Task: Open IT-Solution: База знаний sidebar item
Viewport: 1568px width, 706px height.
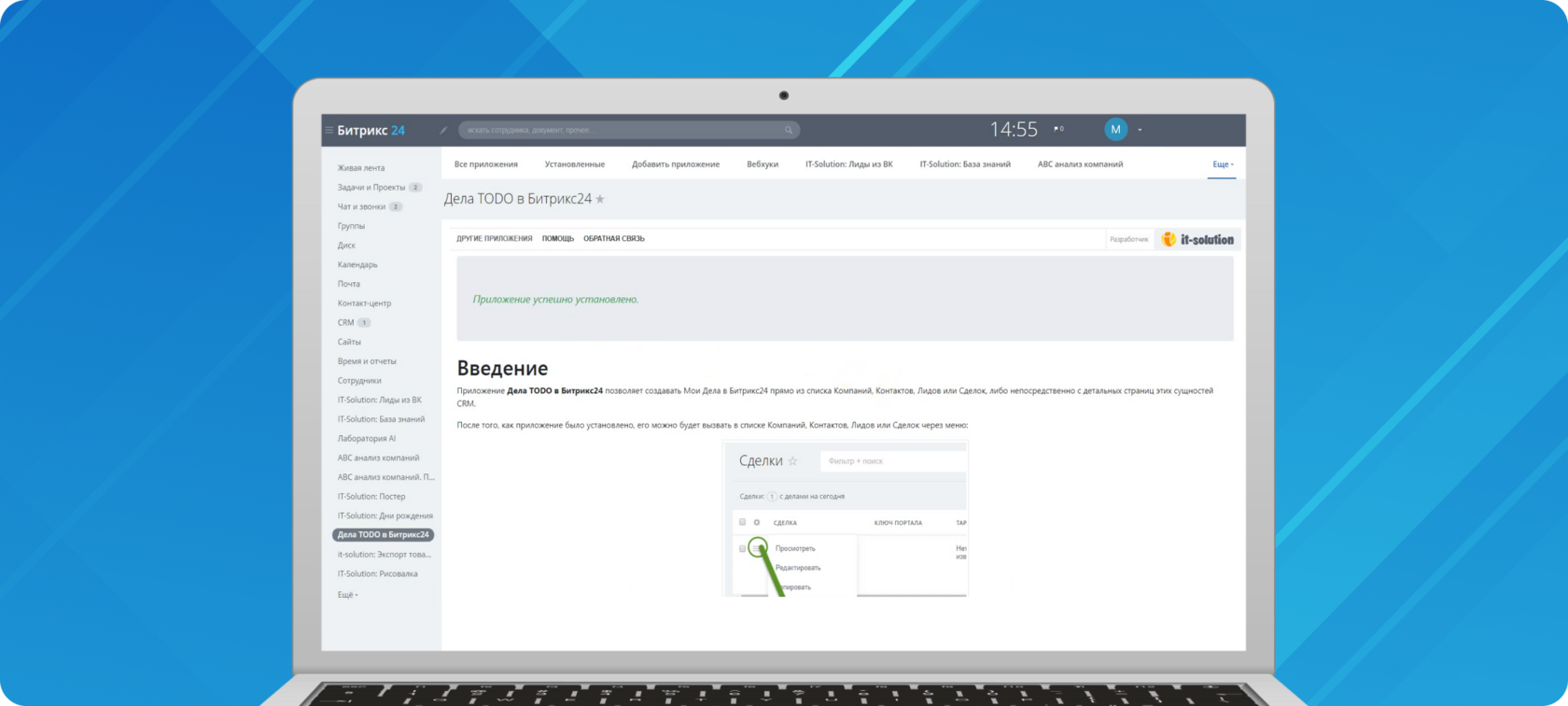Action: [381, 419]
